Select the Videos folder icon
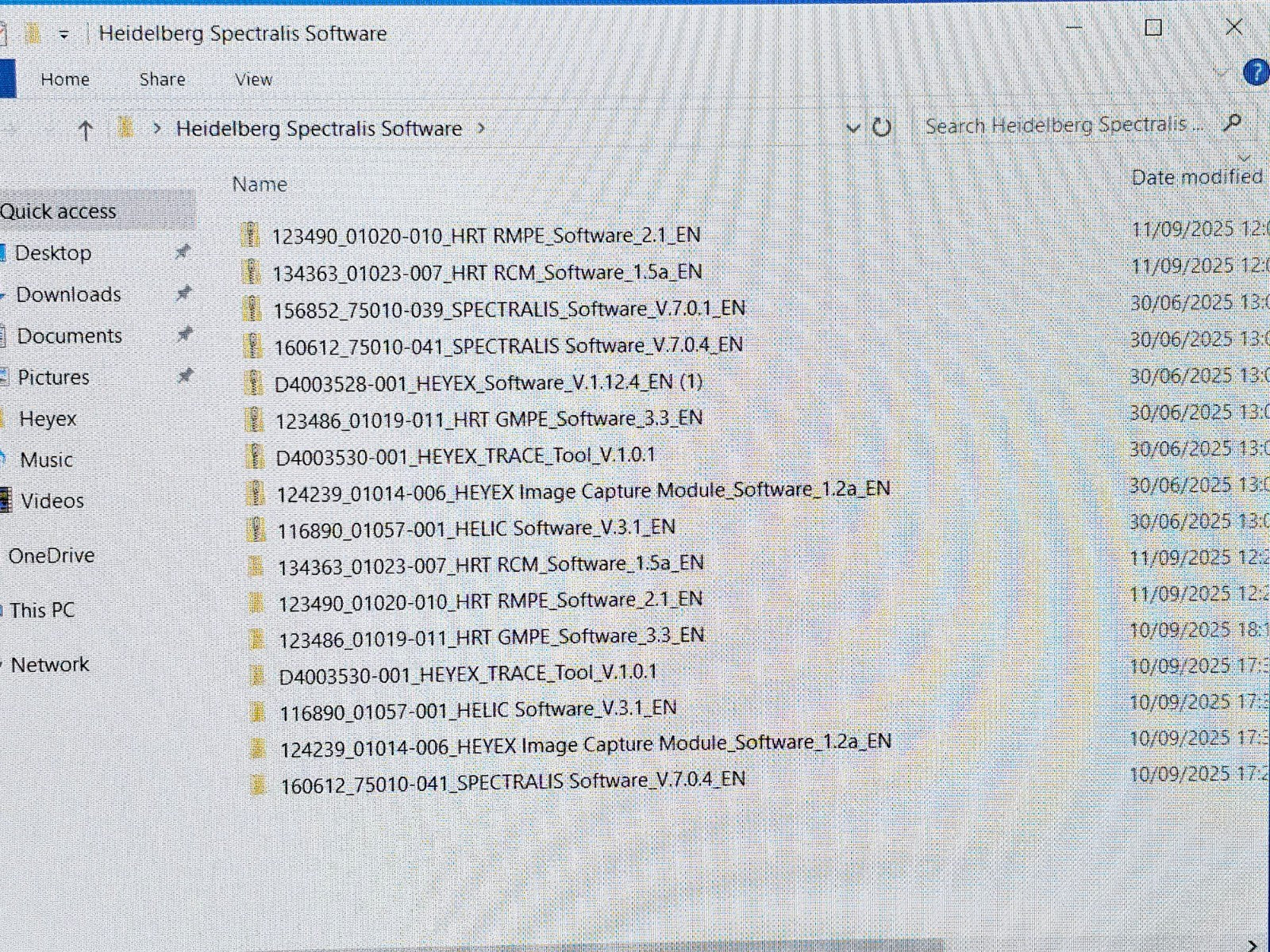 coord(8,501)
